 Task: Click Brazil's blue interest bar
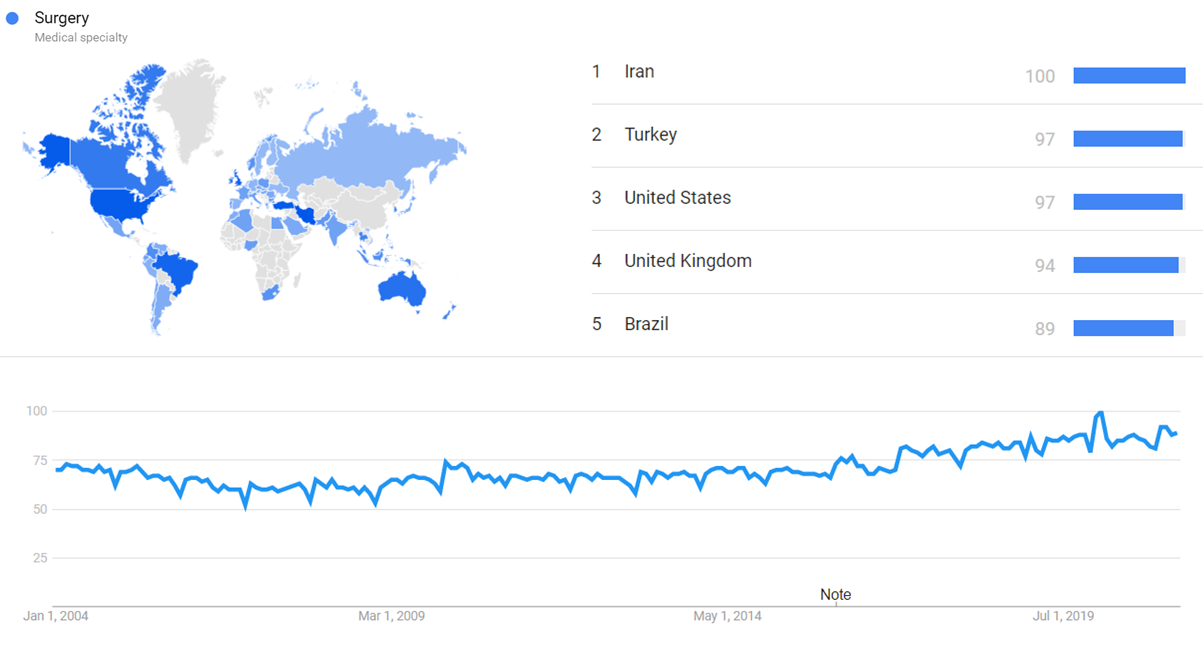coord(1123,328)
